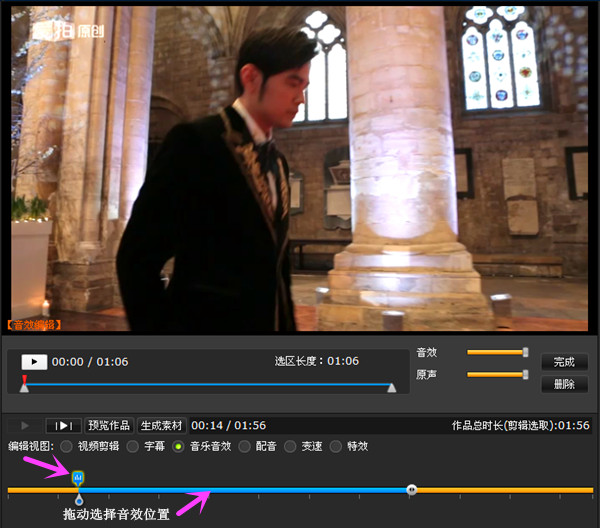Image resolution: width=600 pixels, height=528 pixels.
Task: Choose the 变速 edit view
Action: [x=290, y=446]
